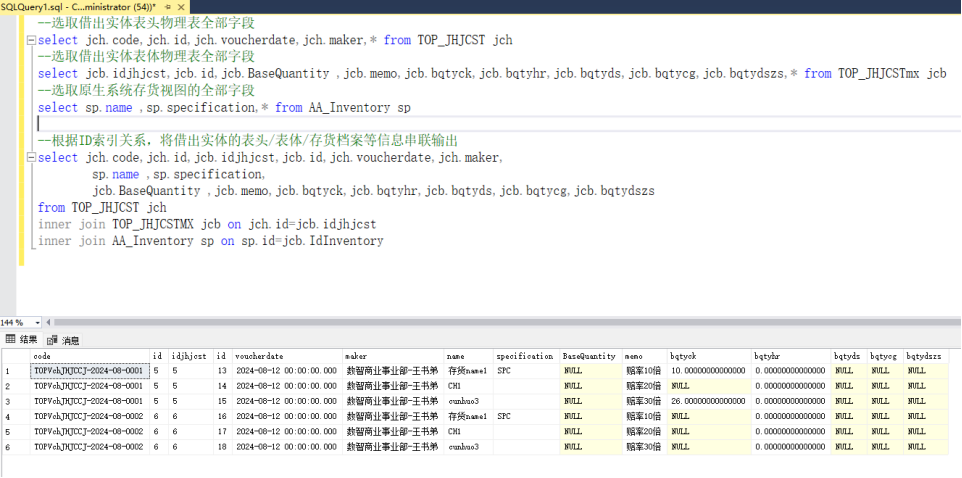
Task: Click the maker cell 数智商业事业部-王书弟 in row 3
Action: pyautogui.click(x=393, y=401)
